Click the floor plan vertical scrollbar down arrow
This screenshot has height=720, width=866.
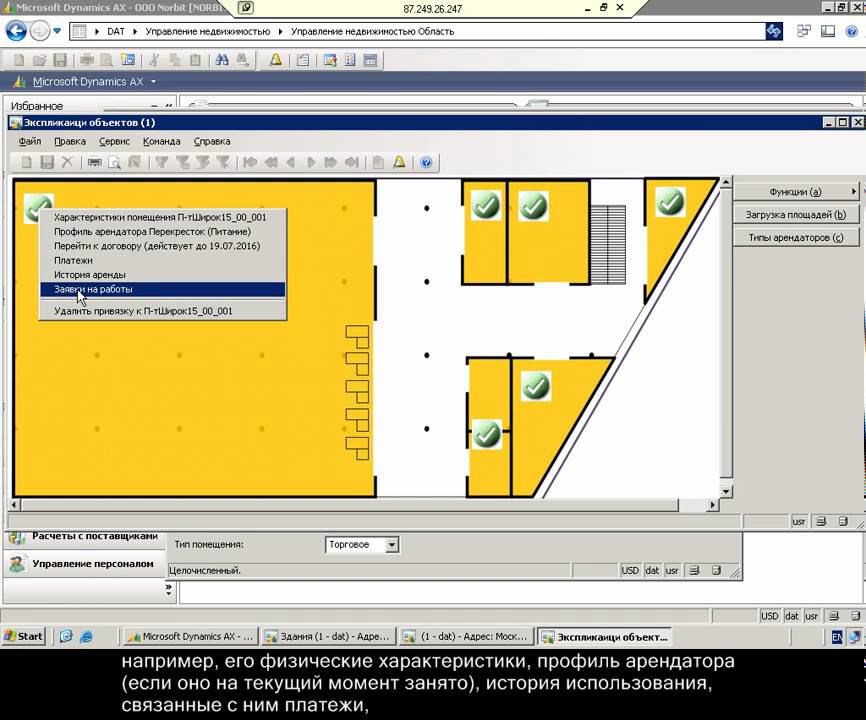point(726,491)
